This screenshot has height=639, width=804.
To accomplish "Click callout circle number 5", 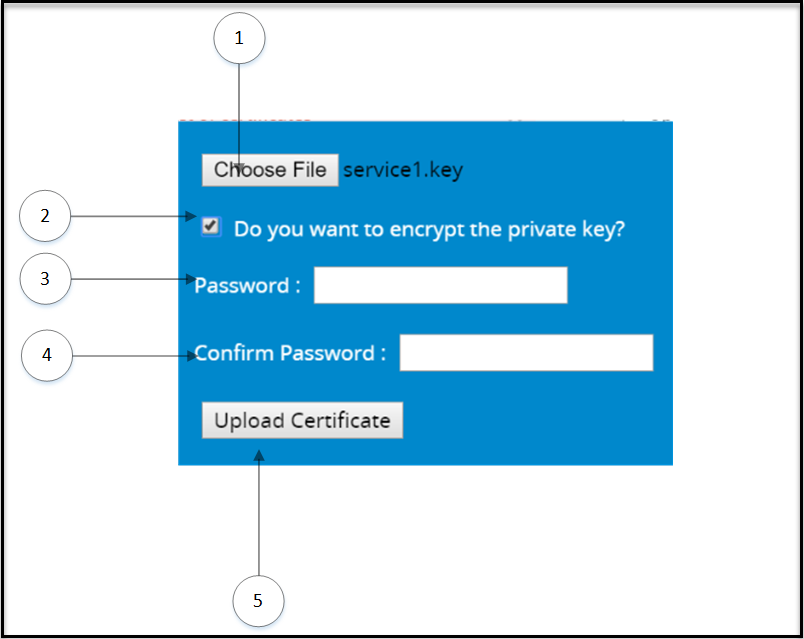I will click(x=258, y=601).
